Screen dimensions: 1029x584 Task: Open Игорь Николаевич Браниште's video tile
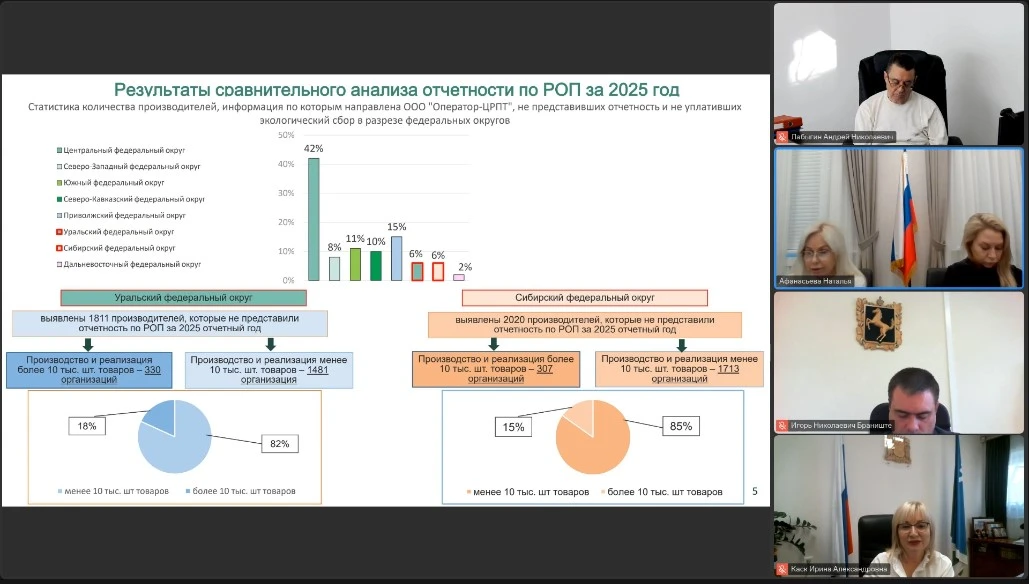898,362
